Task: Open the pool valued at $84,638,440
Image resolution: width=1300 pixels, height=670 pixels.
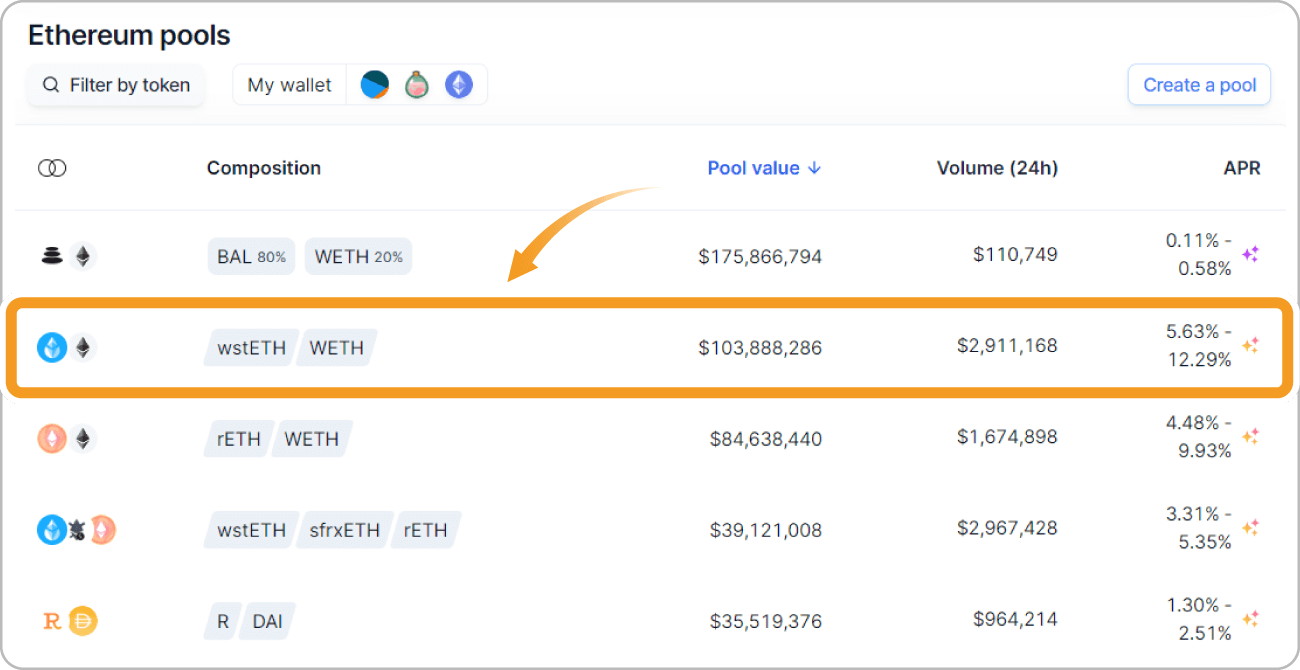Action: 765,438
